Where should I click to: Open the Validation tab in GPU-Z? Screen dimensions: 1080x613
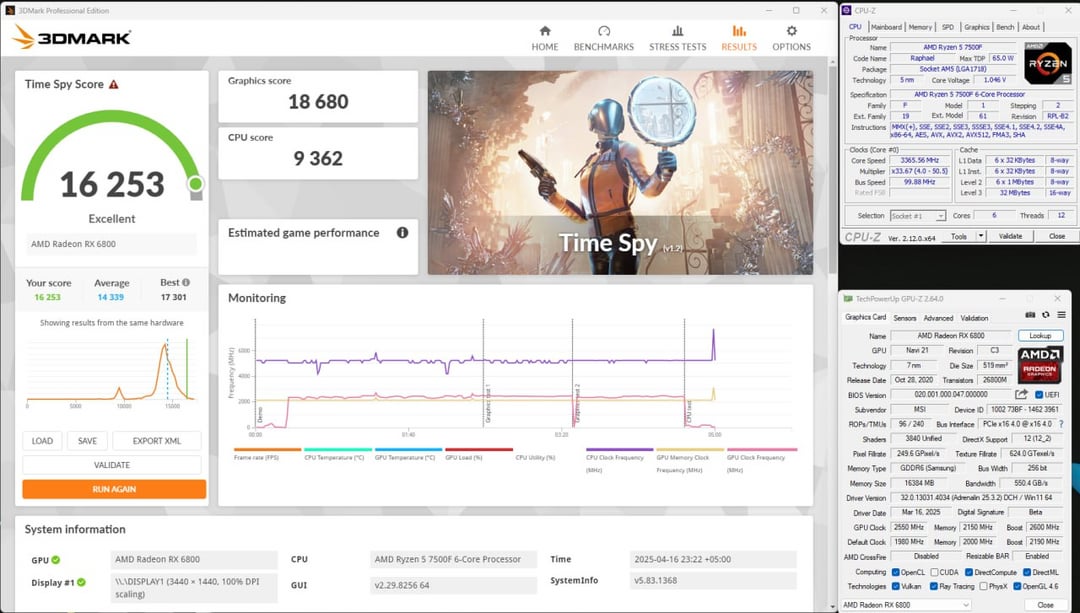(x=974, y=318)
